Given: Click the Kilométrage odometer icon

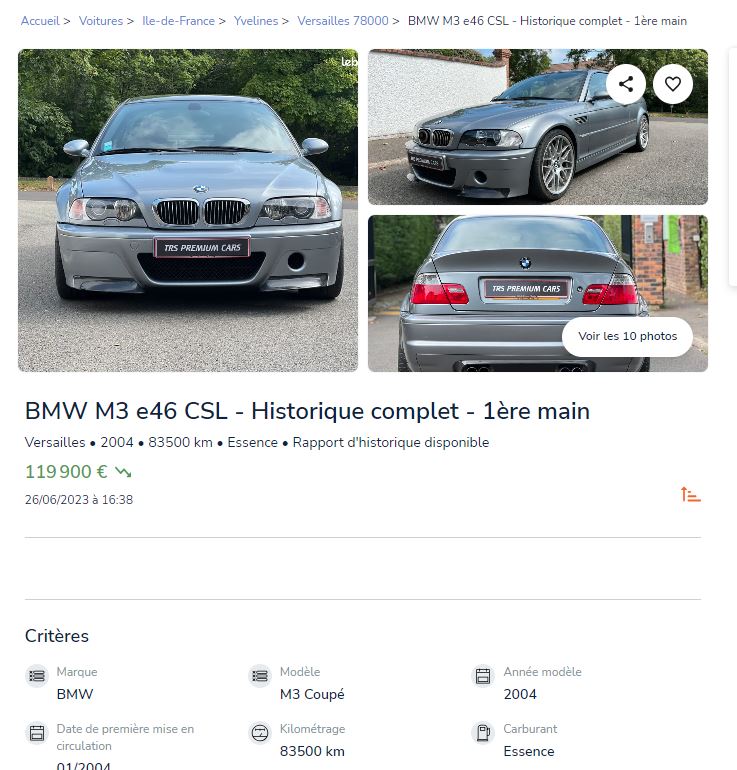Looking at the screenshot, I should (260, 733).
